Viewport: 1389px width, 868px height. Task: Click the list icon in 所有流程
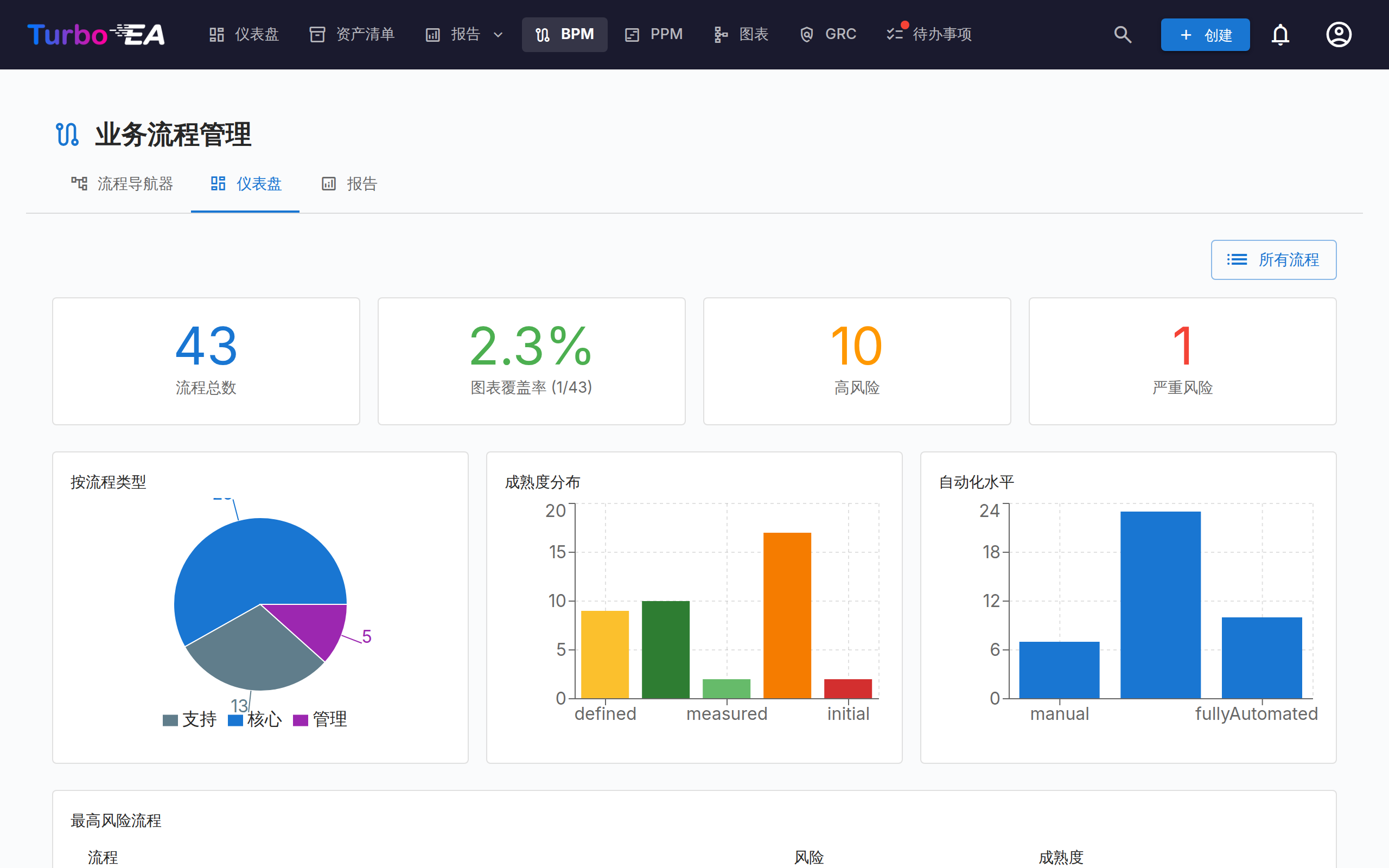(1237, 259)
